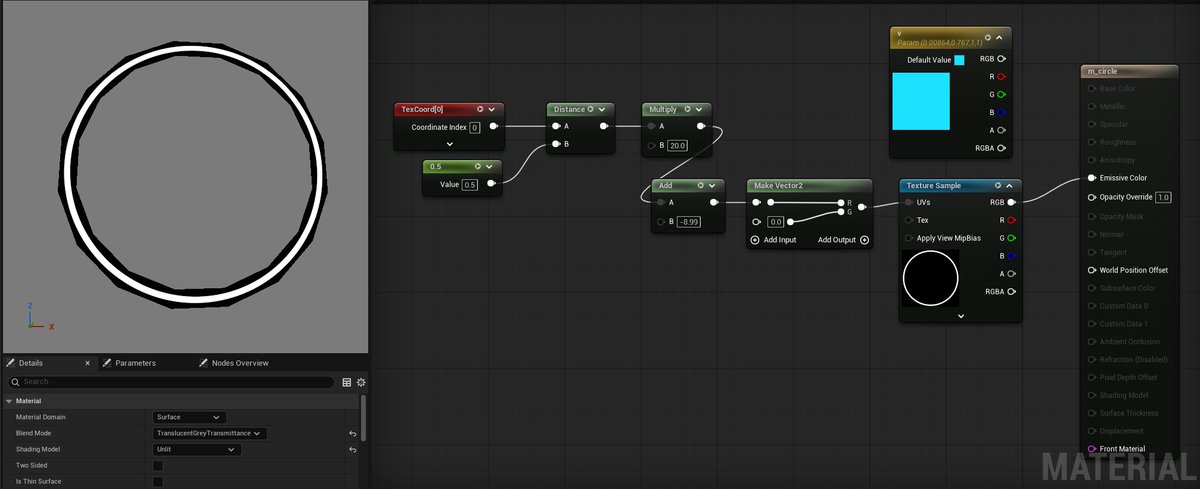Click the Add Input label
Screen dimensions: 1200x489
780,240
